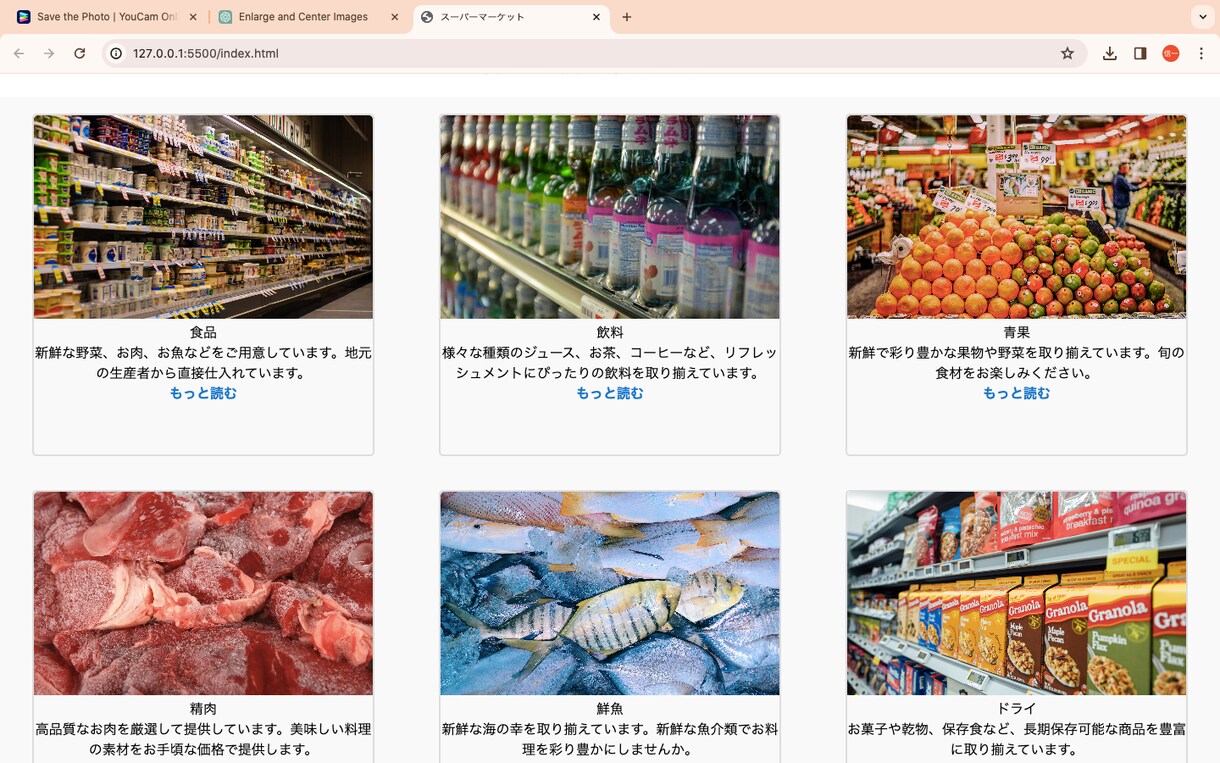Click description starting 高品質なお肉を厳選
This screenshot has width=1220, height=763.
point(203,739)
